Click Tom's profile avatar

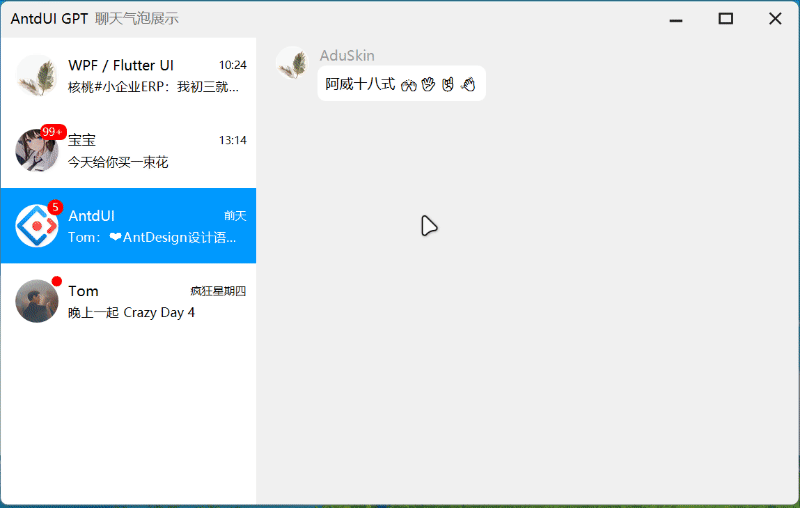pos(37,301)
